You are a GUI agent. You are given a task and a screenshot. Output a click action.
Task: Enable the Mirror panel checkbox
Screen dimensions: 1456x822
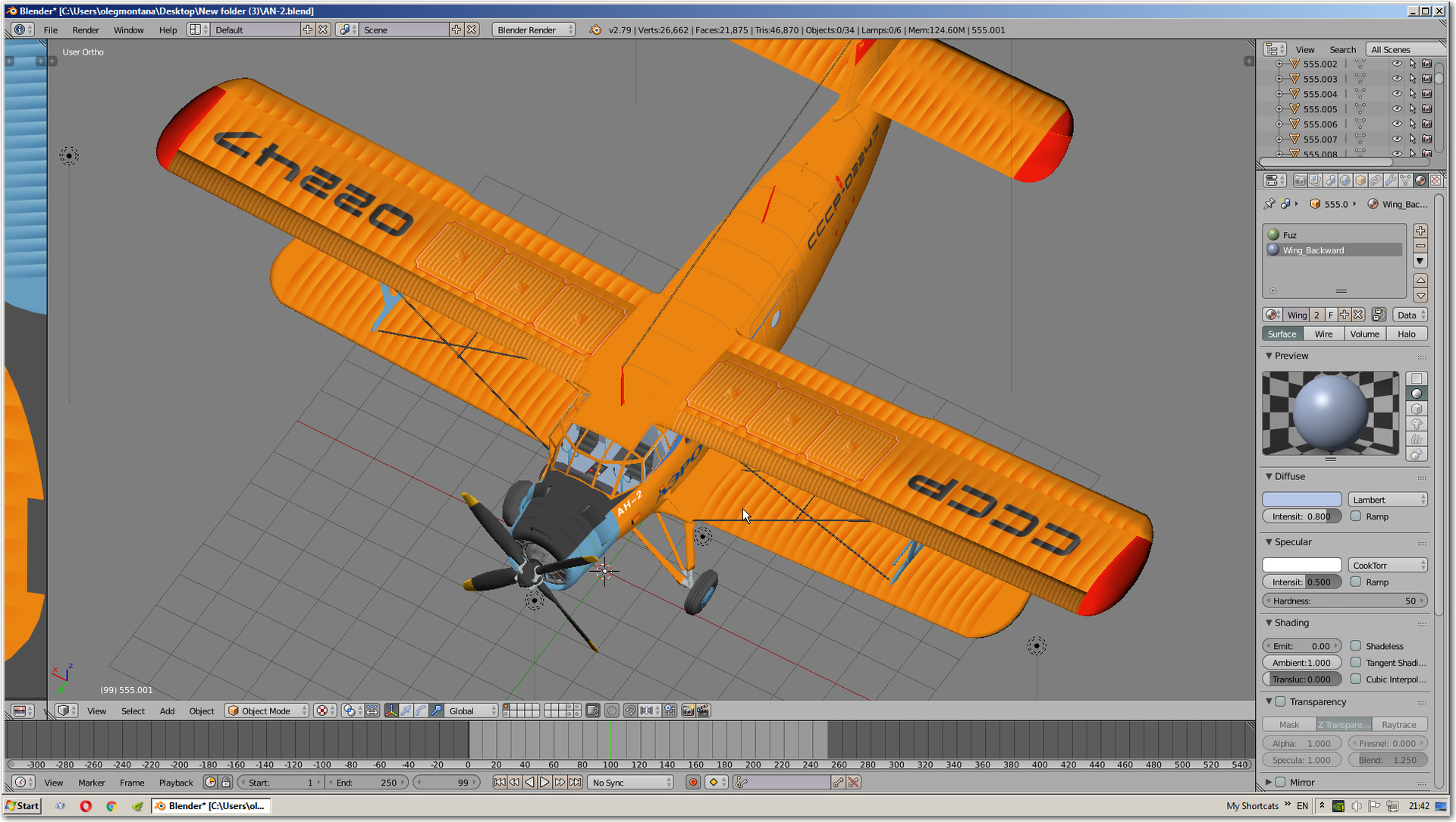tap(1281, 782)
